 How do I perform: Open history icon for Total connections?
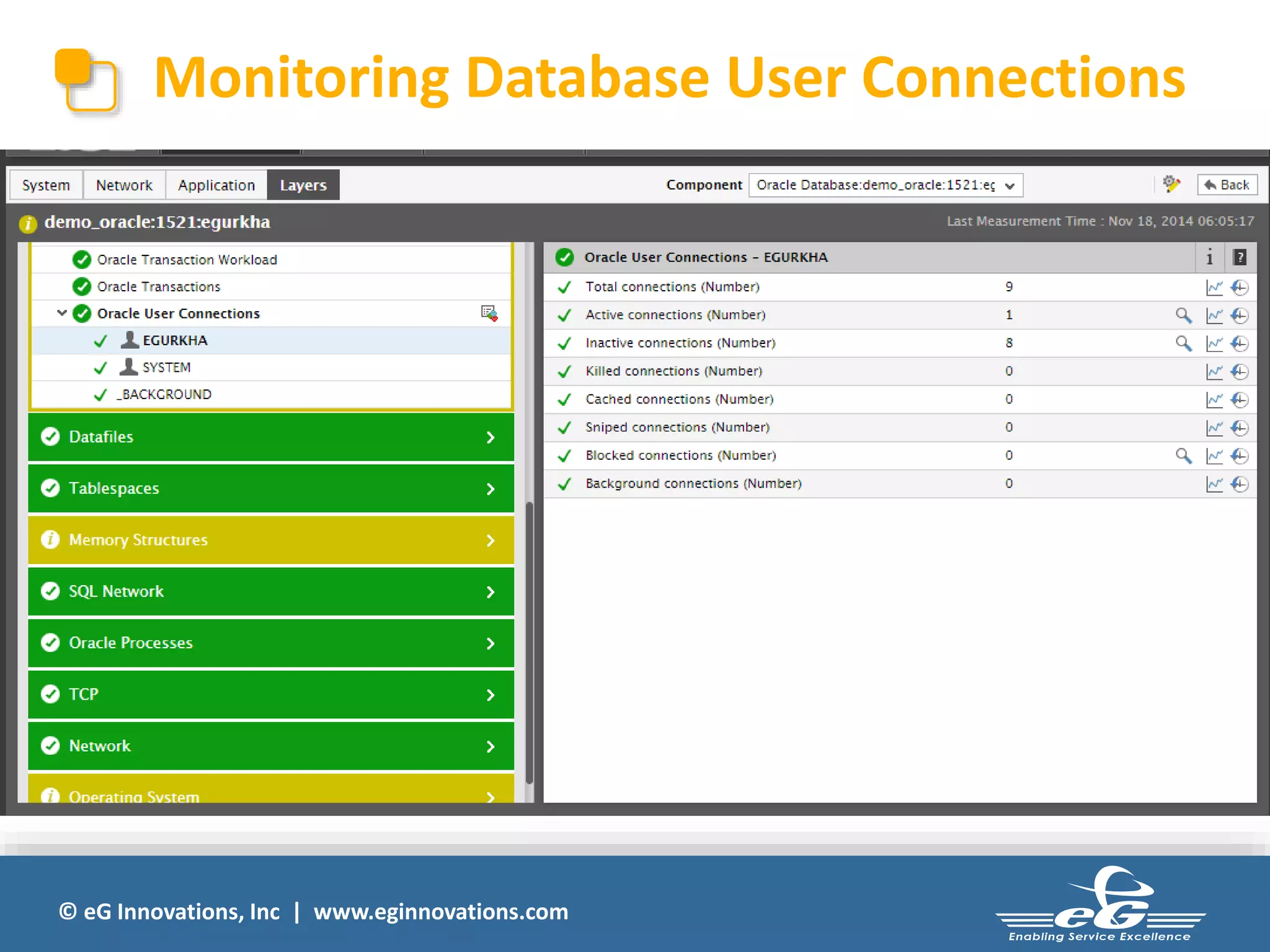tap(1239, 288)
